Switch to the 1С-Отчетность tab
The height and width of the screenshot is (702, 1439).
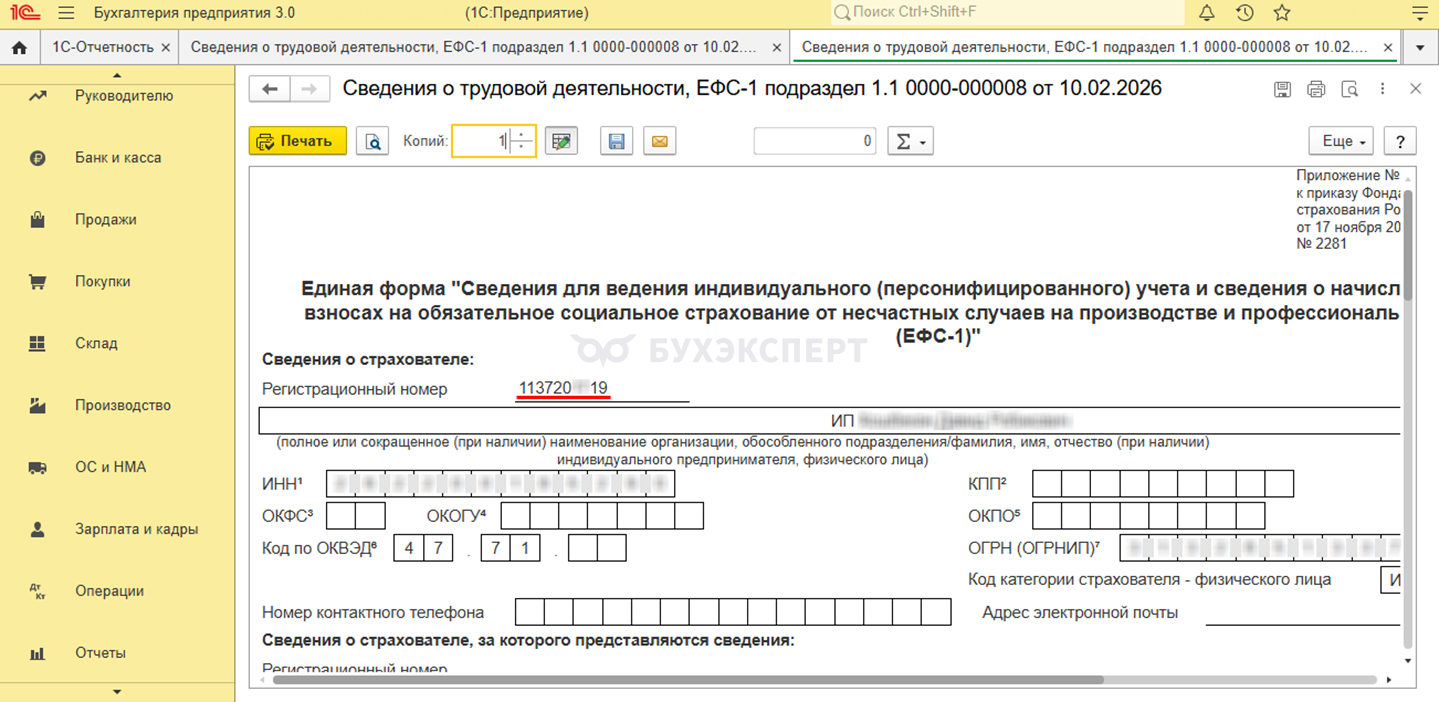103,47
